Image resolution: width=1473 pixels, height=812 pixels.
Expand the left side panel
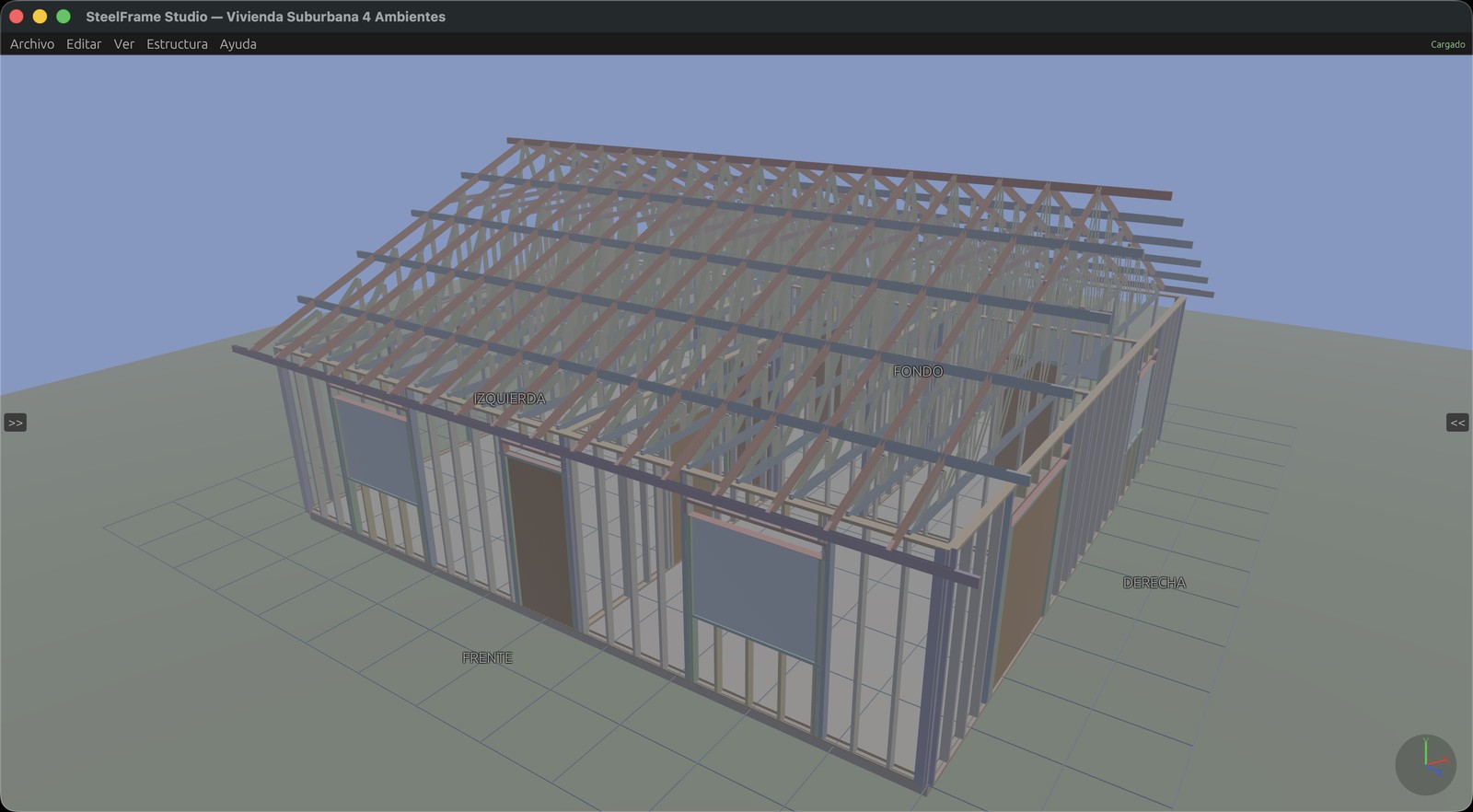(16, 423)
